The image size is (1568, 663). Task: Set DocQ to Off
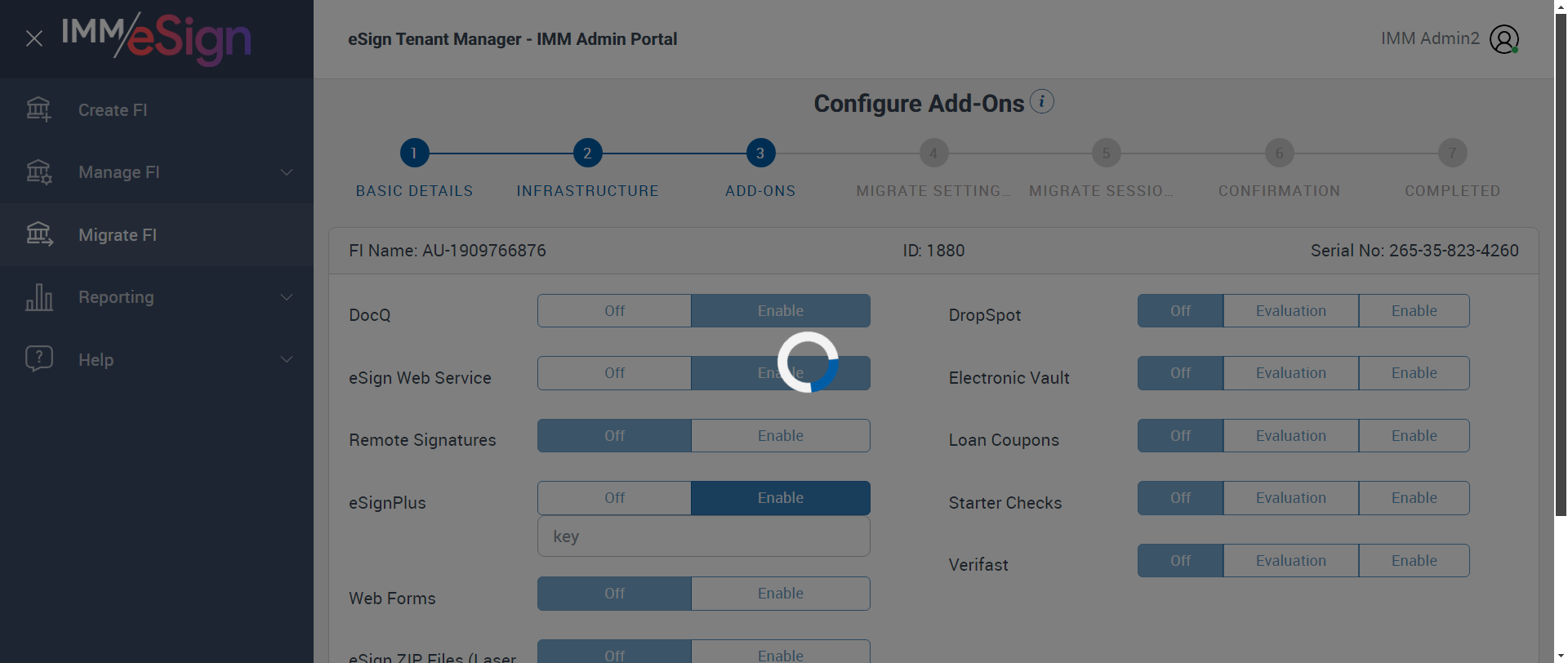coord(614,311)
